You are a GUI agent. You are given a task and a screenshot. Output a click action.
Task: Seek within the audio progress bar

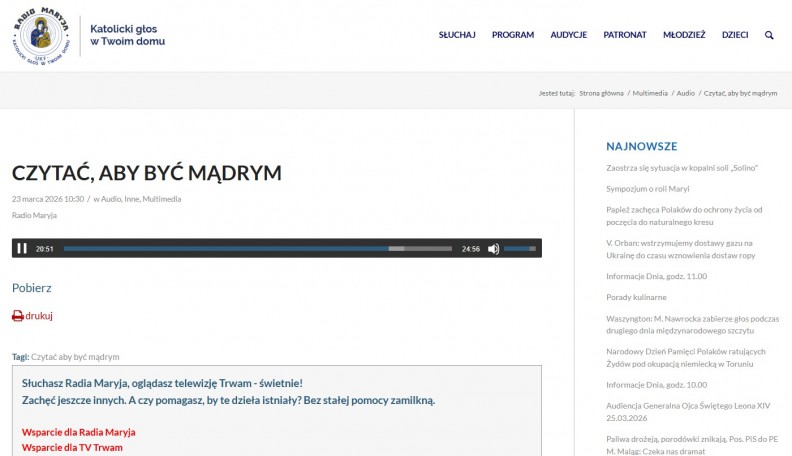[258, 248]
